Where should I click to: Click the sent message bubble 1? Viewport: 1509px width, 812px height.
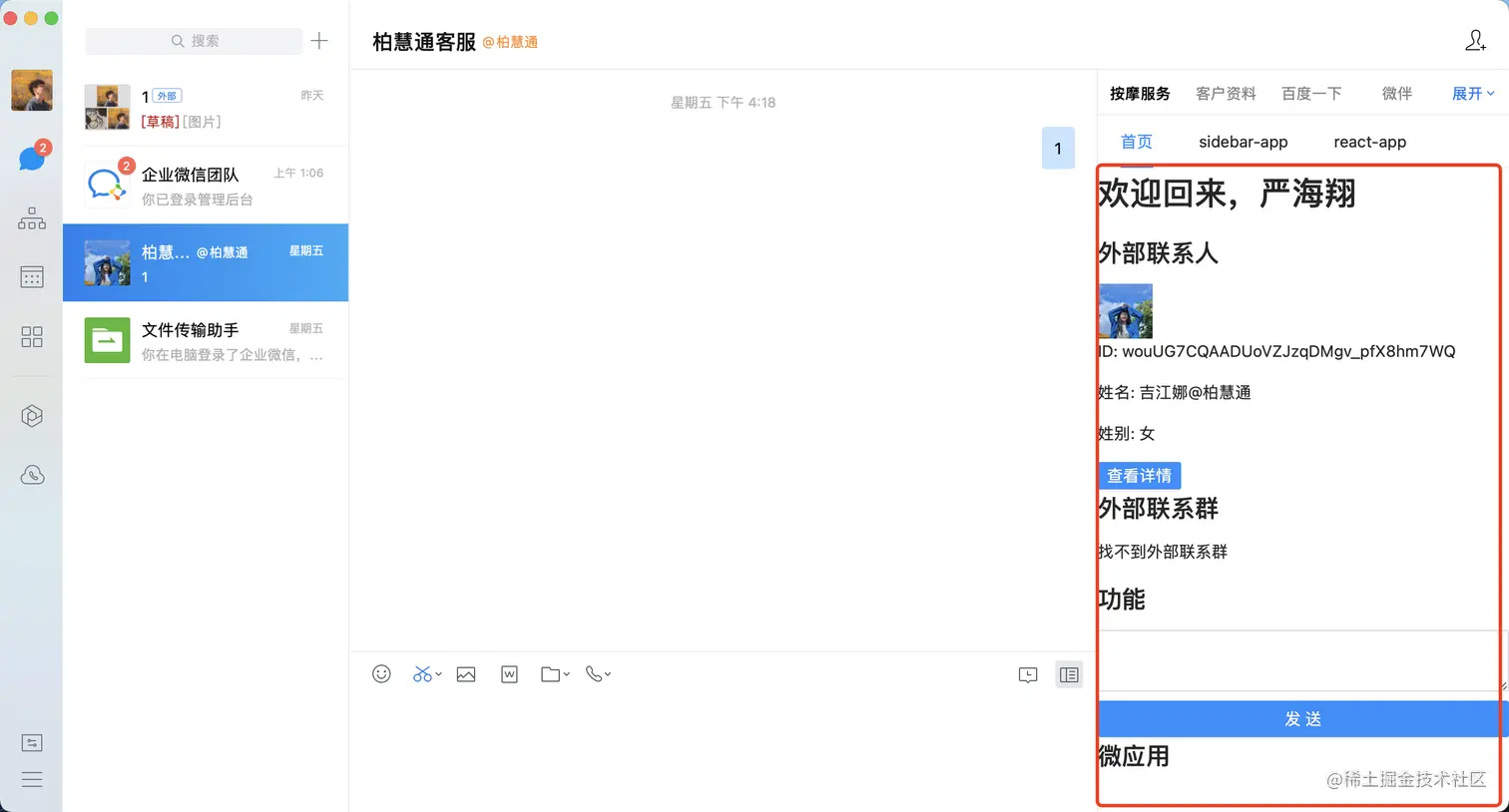click(1058, 149)
